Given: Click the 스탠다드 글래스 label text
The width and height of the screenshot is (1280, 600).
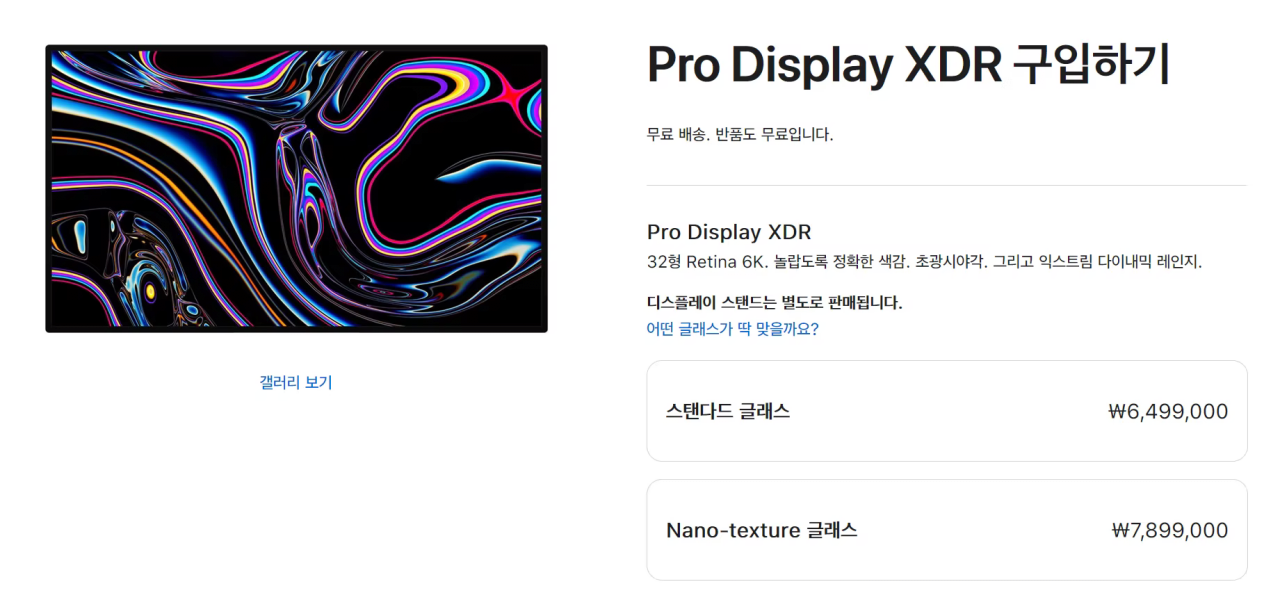Looking at the screenshot, I should pyautogui.click(x=728, y=411).
